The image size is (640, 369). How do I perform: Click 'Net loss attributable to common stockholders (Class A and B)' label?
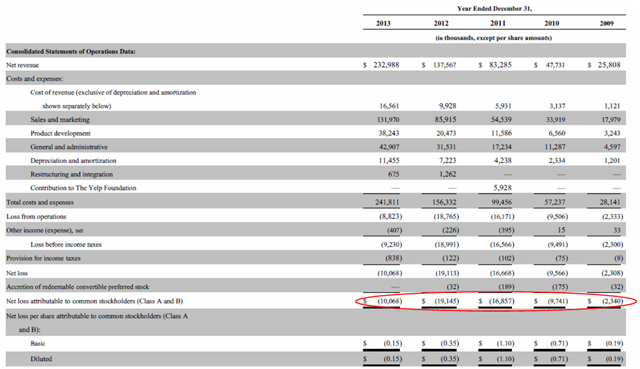pyautogui.click(x=95, y=301)
